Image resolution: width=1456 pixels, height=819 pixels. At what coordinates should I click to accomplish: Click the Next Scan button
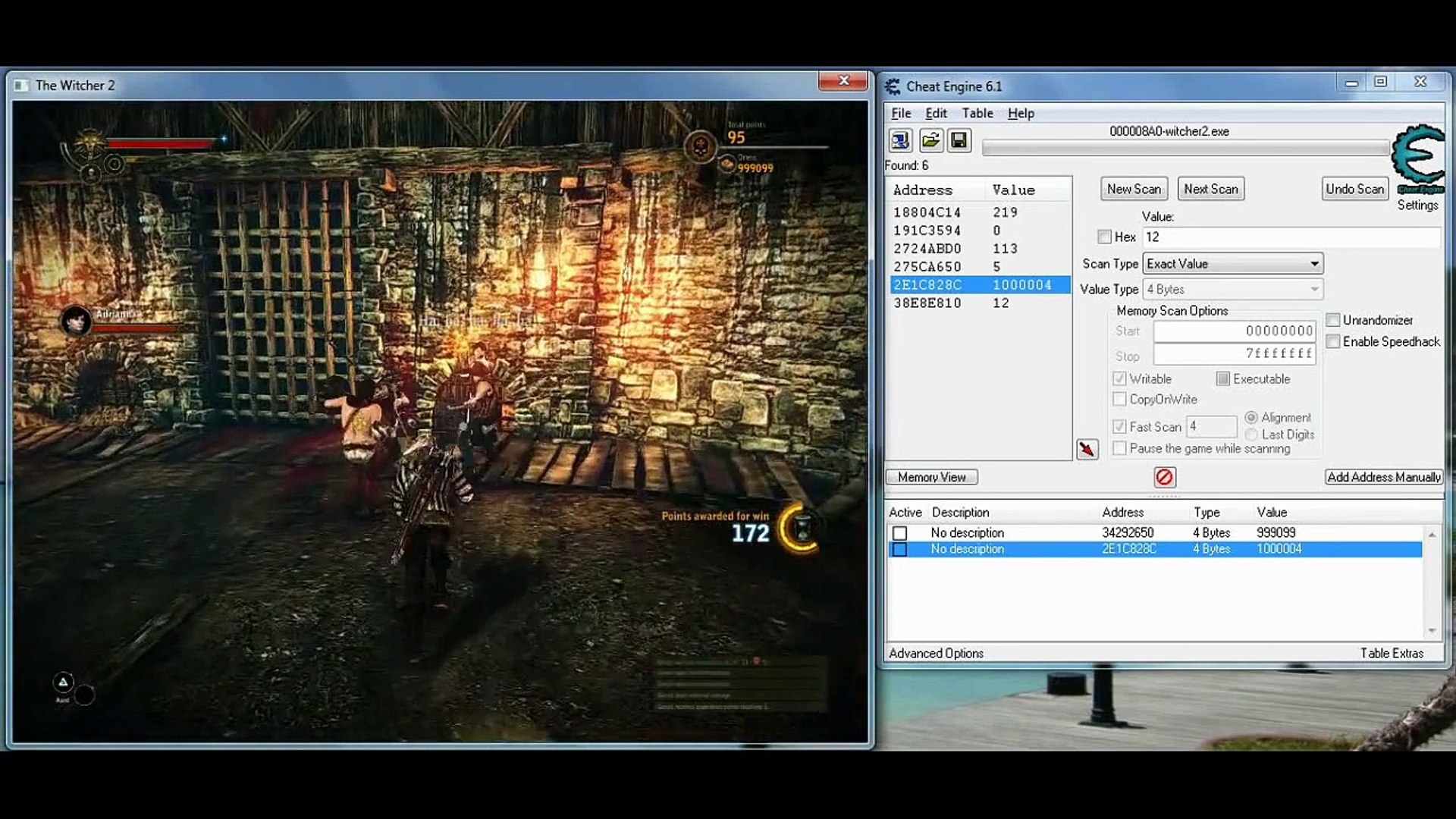[x=1210, y=189]
